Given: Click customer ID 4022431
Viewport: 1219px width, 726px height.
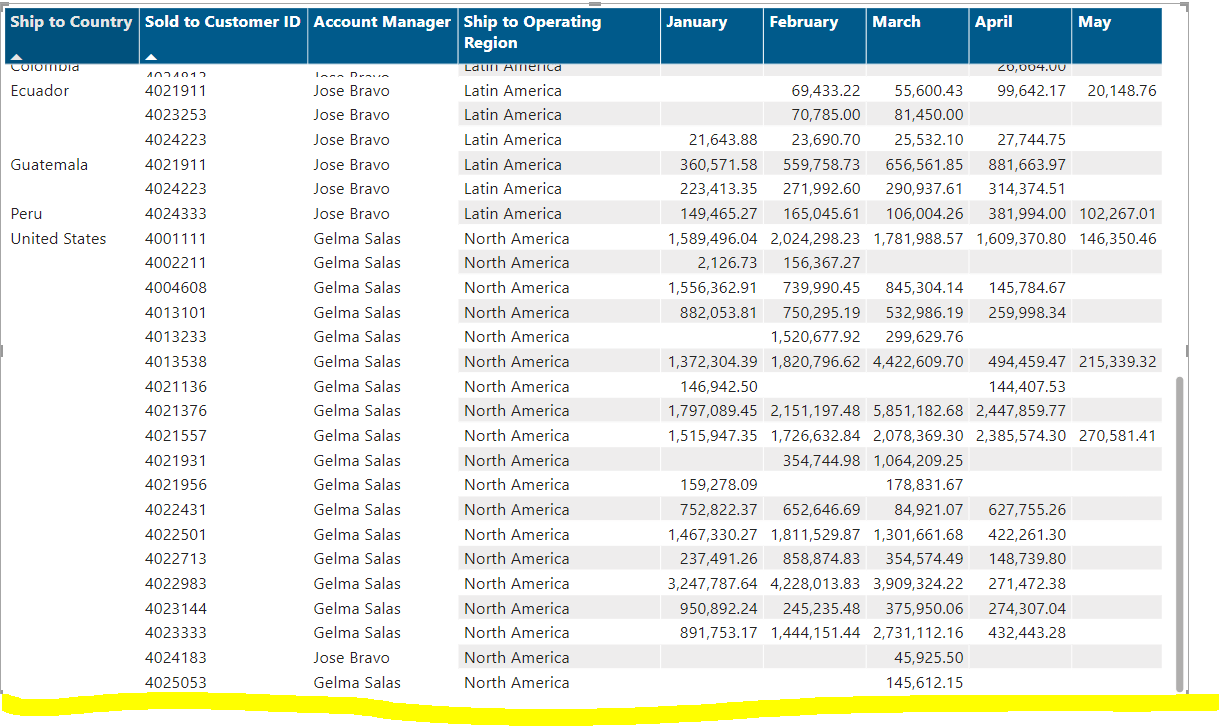Looking at the screenshot, I should coord(176,510).
